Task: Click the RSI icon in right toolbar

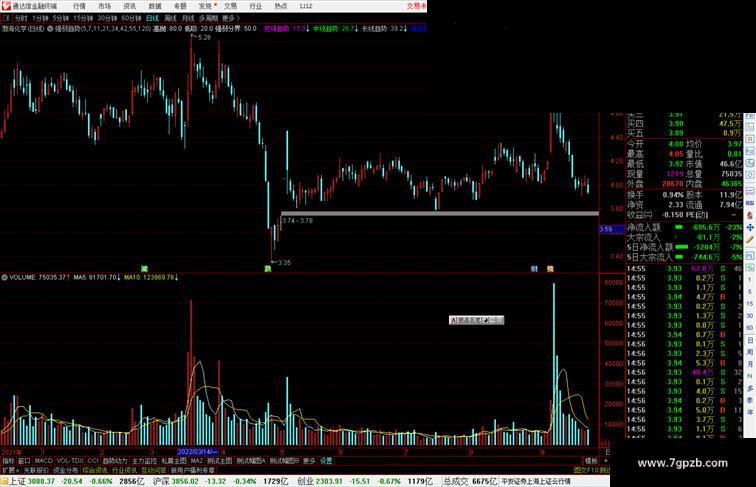Action: (750, 203)
